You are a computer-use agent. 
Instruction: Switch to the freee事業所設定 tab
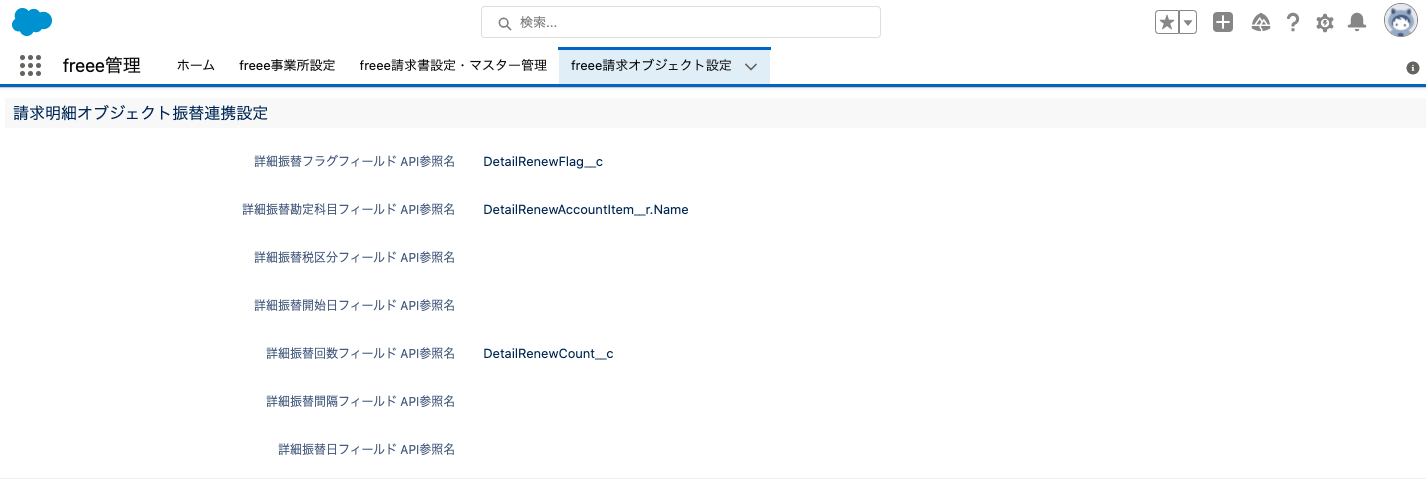coord(287,66)
